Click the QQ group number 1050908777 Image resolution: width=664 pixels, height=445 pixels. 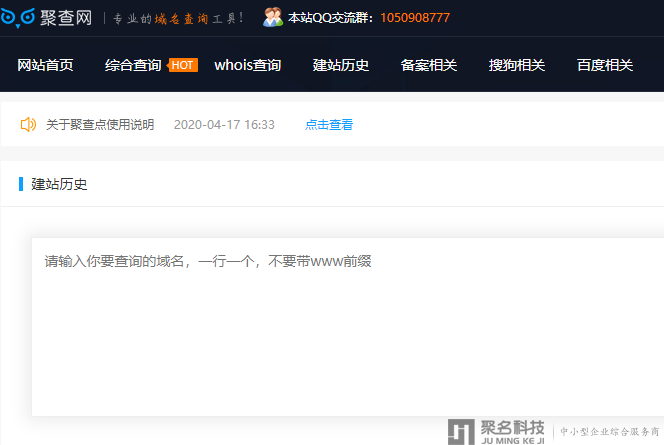coord(414,18)
